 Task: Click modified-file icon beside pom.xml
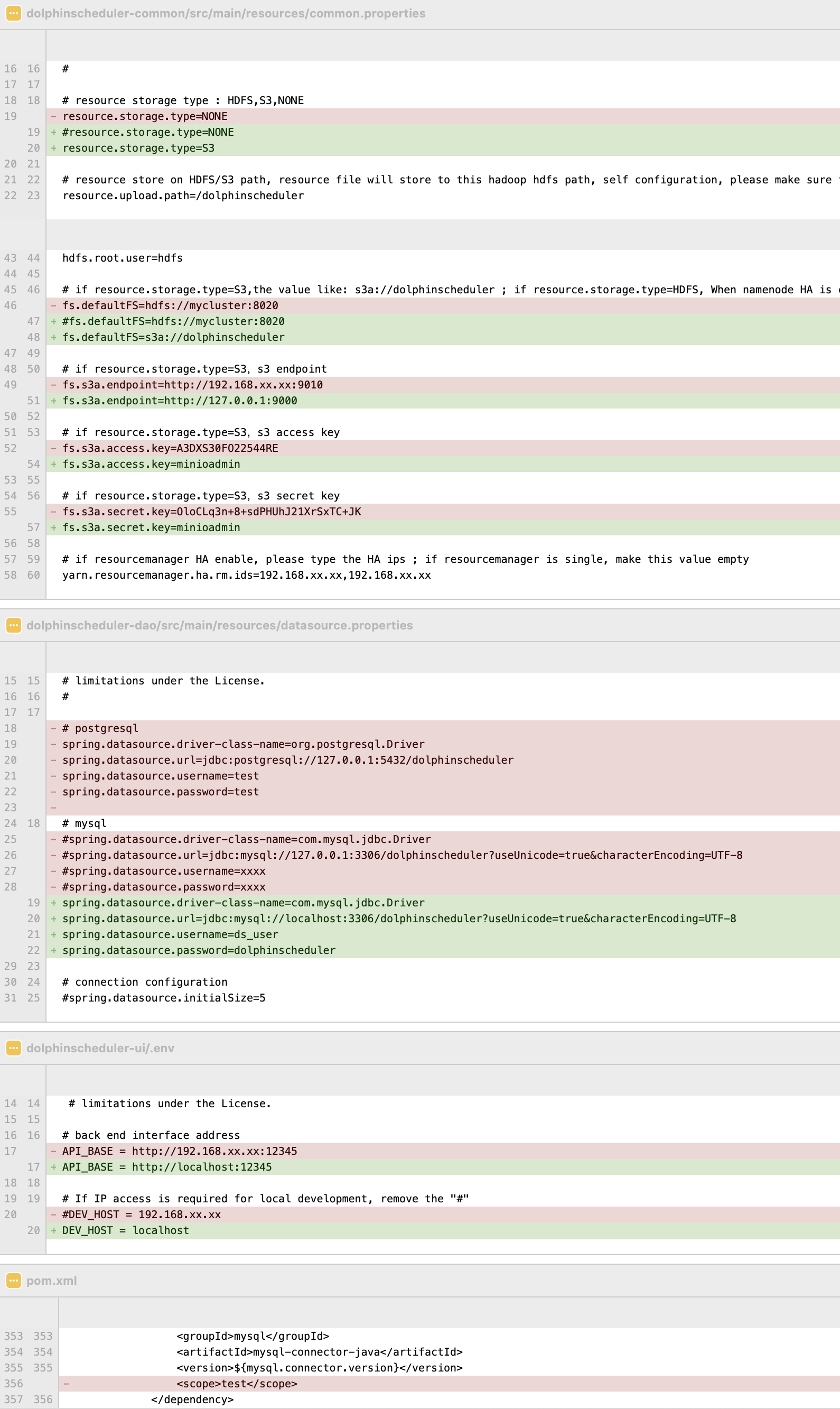coord(14,1281)
